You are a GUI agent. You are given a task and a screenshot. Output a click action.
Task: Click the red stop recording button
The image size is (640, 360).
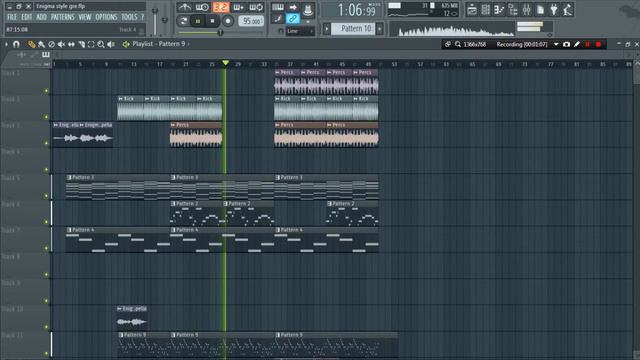click(x=598, y=44)
